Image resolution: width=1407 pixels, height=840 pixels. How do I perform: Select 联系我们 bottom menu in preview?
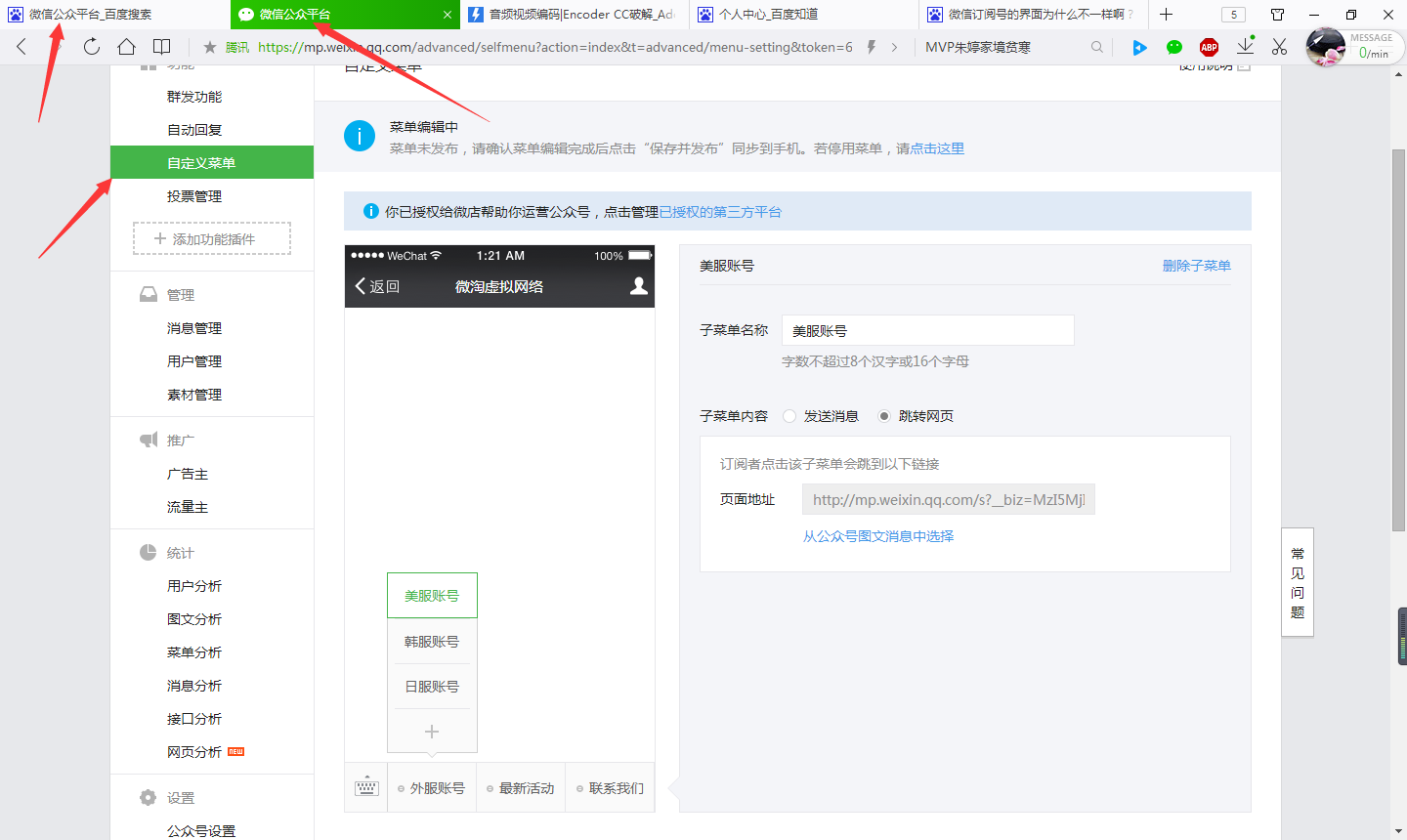pos(610,788)
